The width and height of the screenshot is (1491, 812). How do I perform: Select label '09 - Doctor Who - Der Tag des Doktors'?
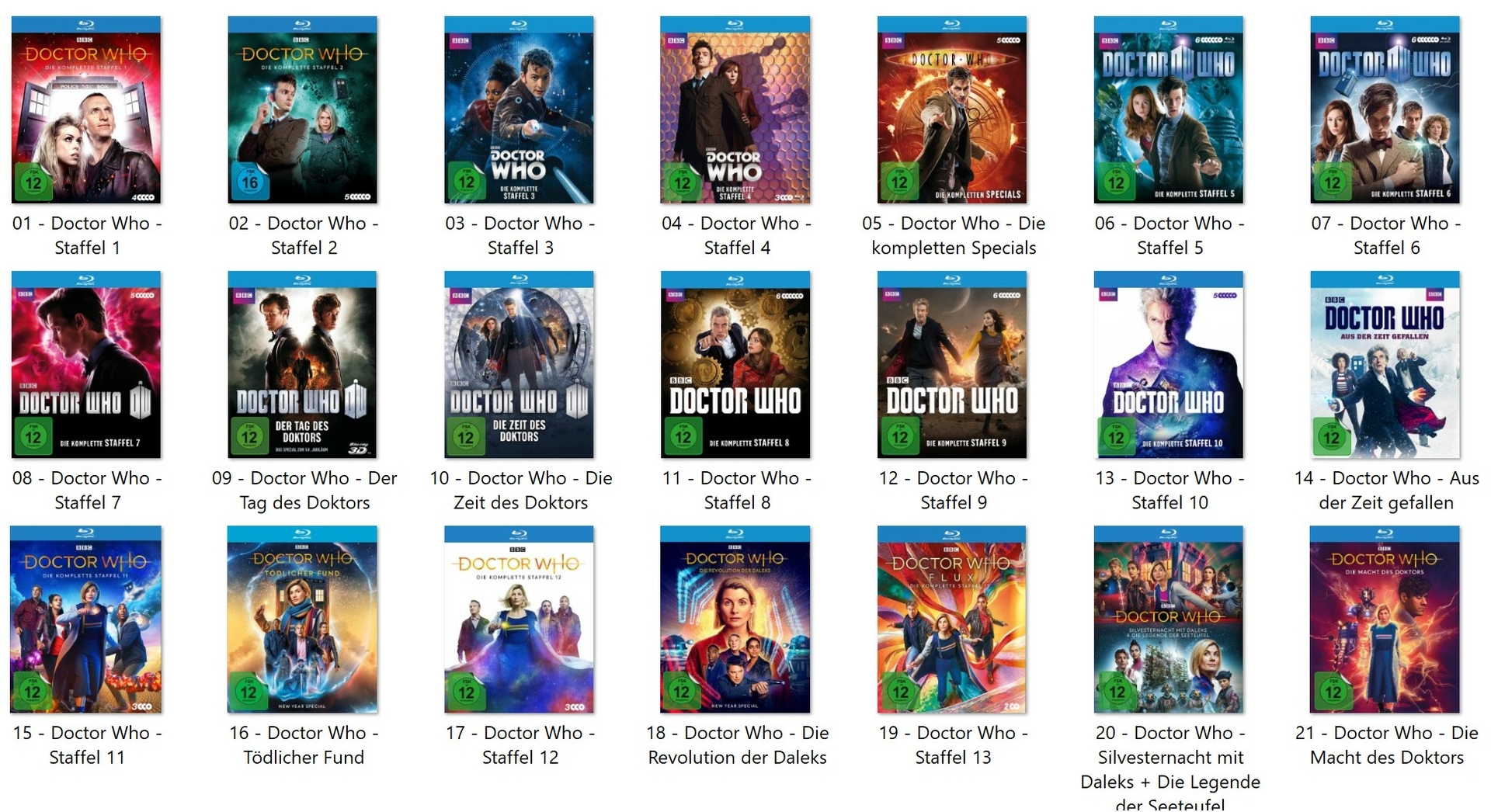coord(304,490)
